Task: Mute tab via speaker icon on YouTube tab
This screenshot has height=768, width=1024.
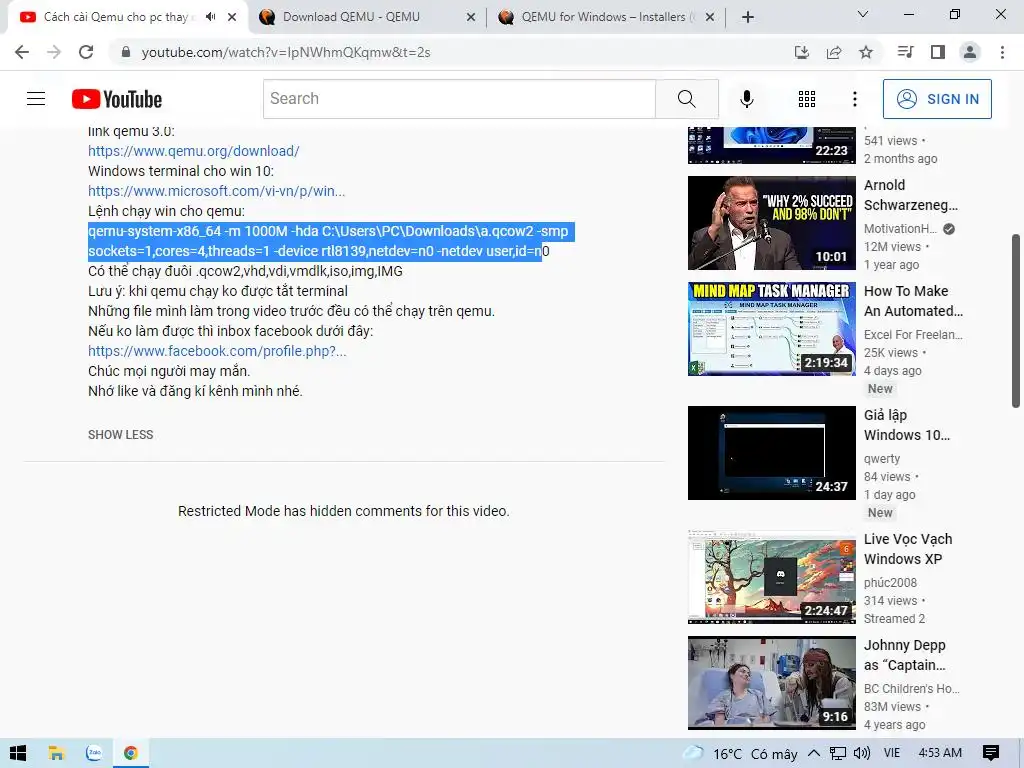Action: point(210,17)
